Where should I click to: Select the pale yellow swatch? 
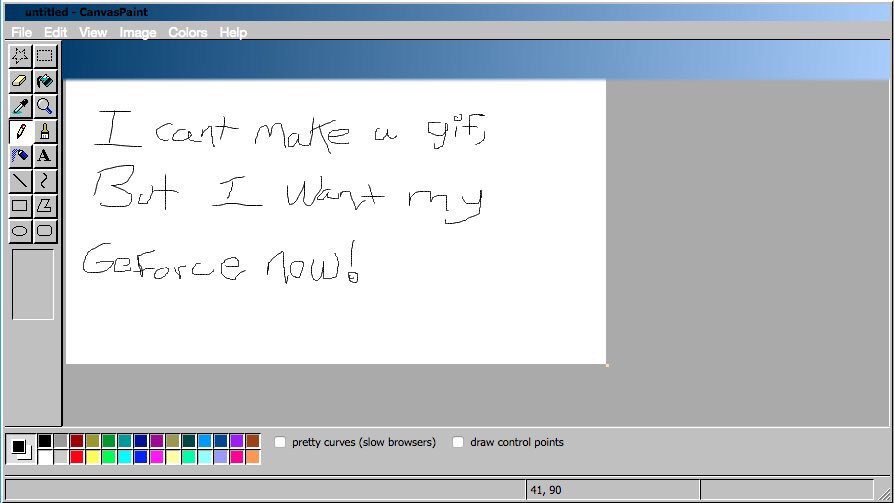click(173, 457)
